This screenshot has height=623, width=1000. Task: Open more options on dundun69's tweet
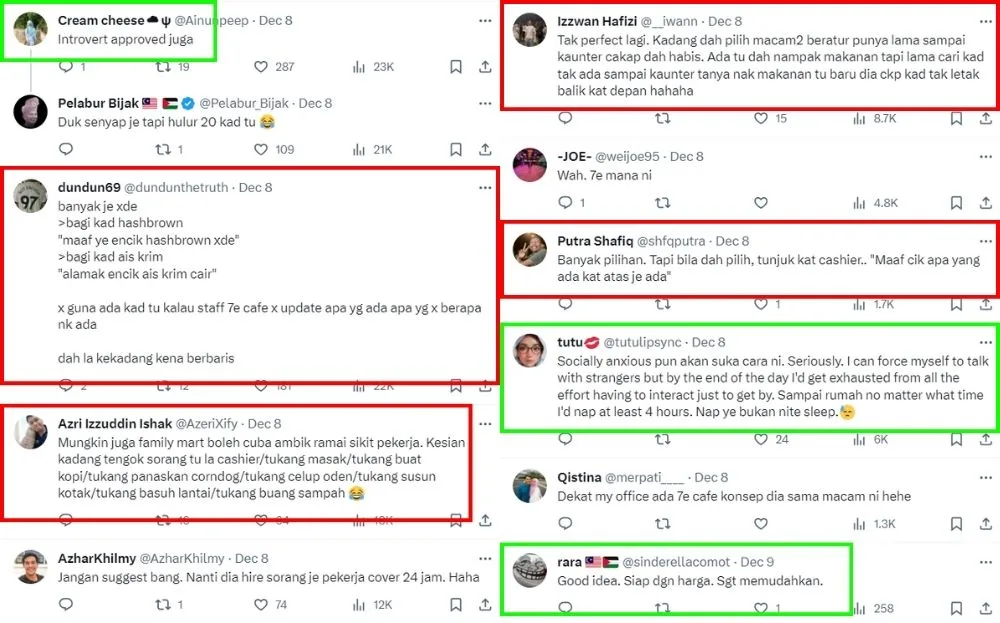485,187
